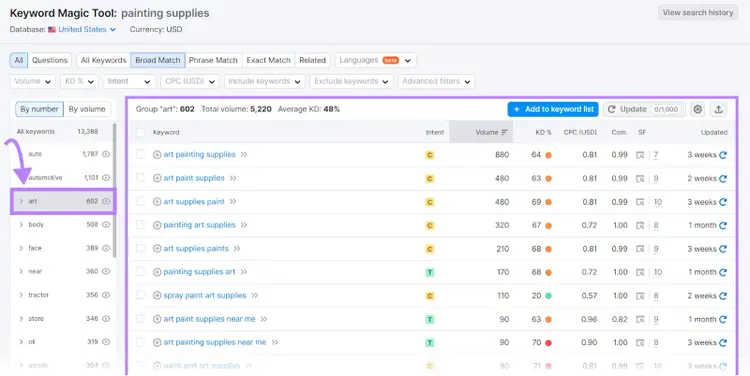Expand the 'face' keyword group
Screen dimensions: 750x376
[21, 248]
